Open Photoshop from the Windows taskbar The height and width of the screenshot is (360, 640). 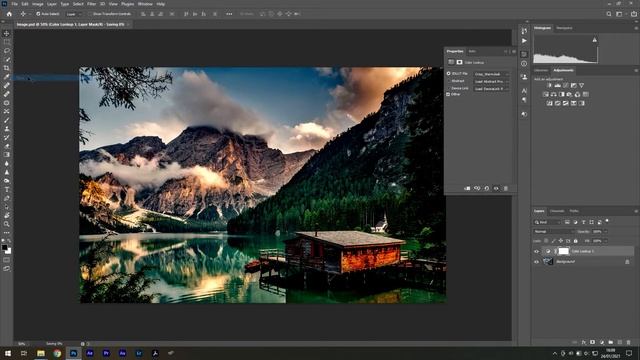(x=73, y=353)
